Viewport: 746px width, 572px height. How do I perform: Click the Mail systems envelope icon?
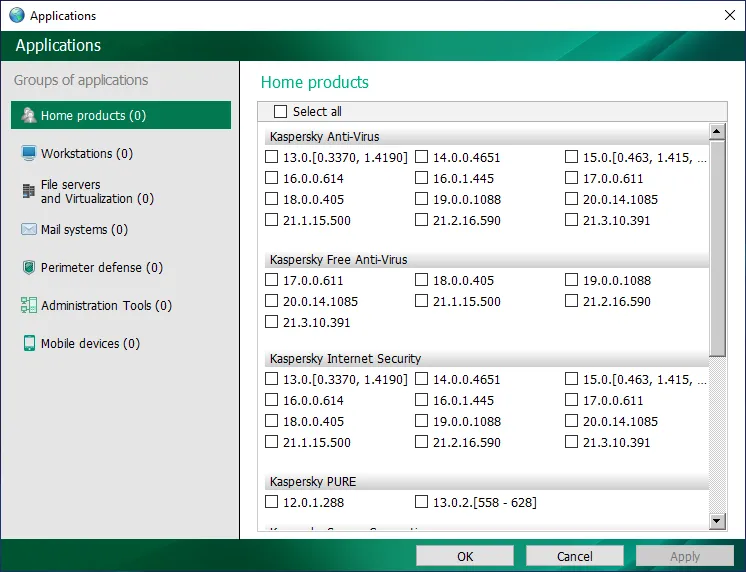coord(29,229)
